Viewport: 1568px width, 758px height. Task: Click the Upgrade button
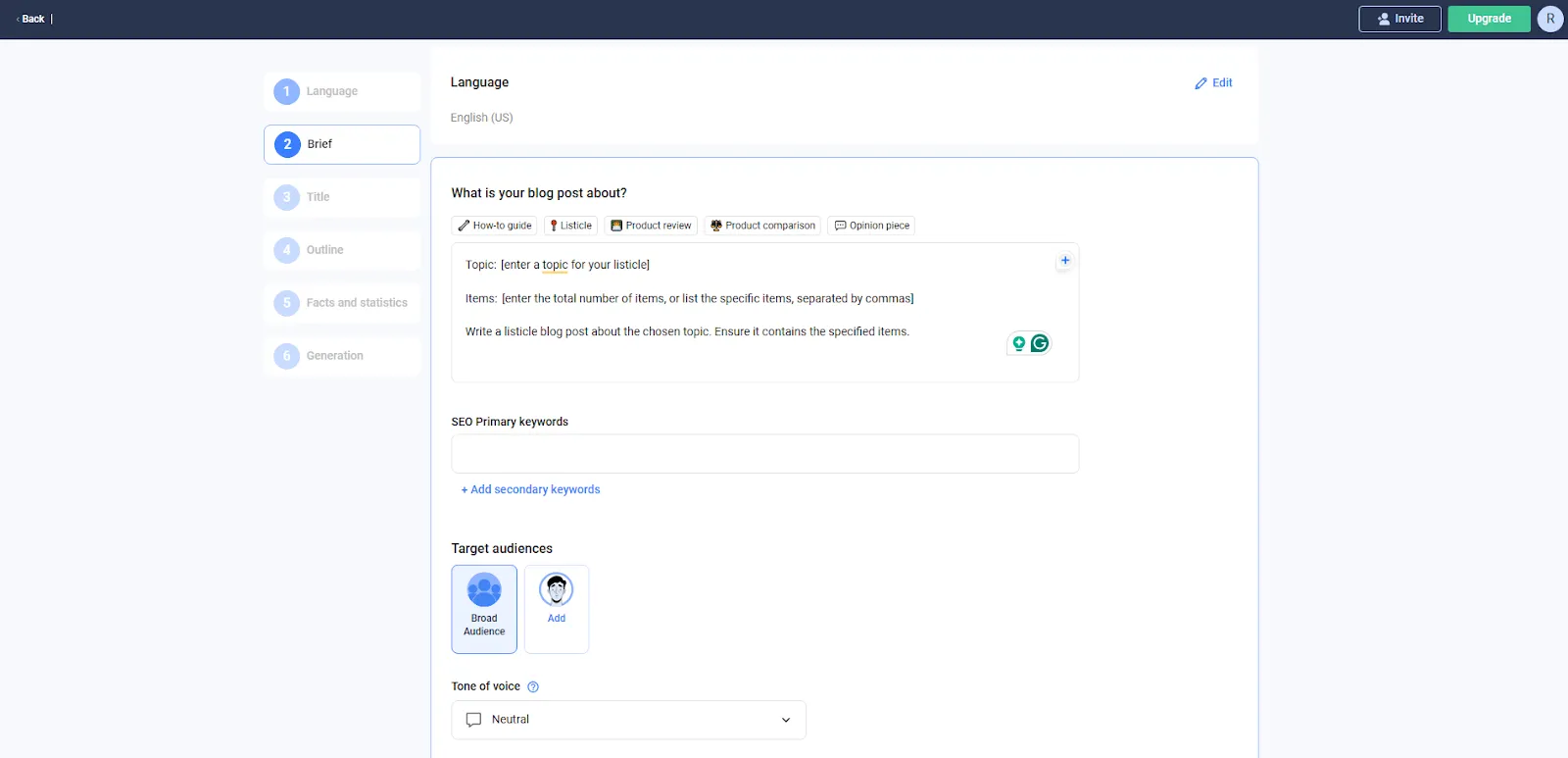1490,19
